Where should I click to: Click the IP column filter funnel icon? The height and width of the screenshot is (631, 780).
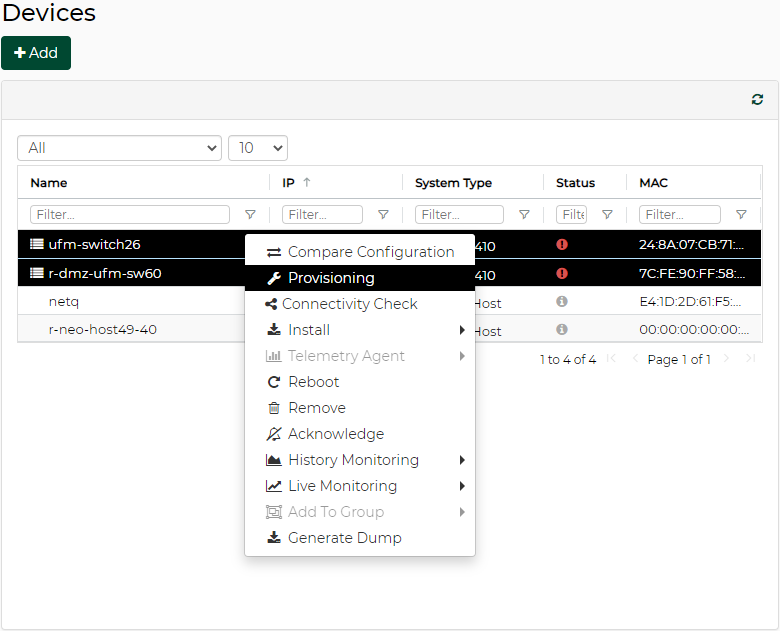[383, 215]
